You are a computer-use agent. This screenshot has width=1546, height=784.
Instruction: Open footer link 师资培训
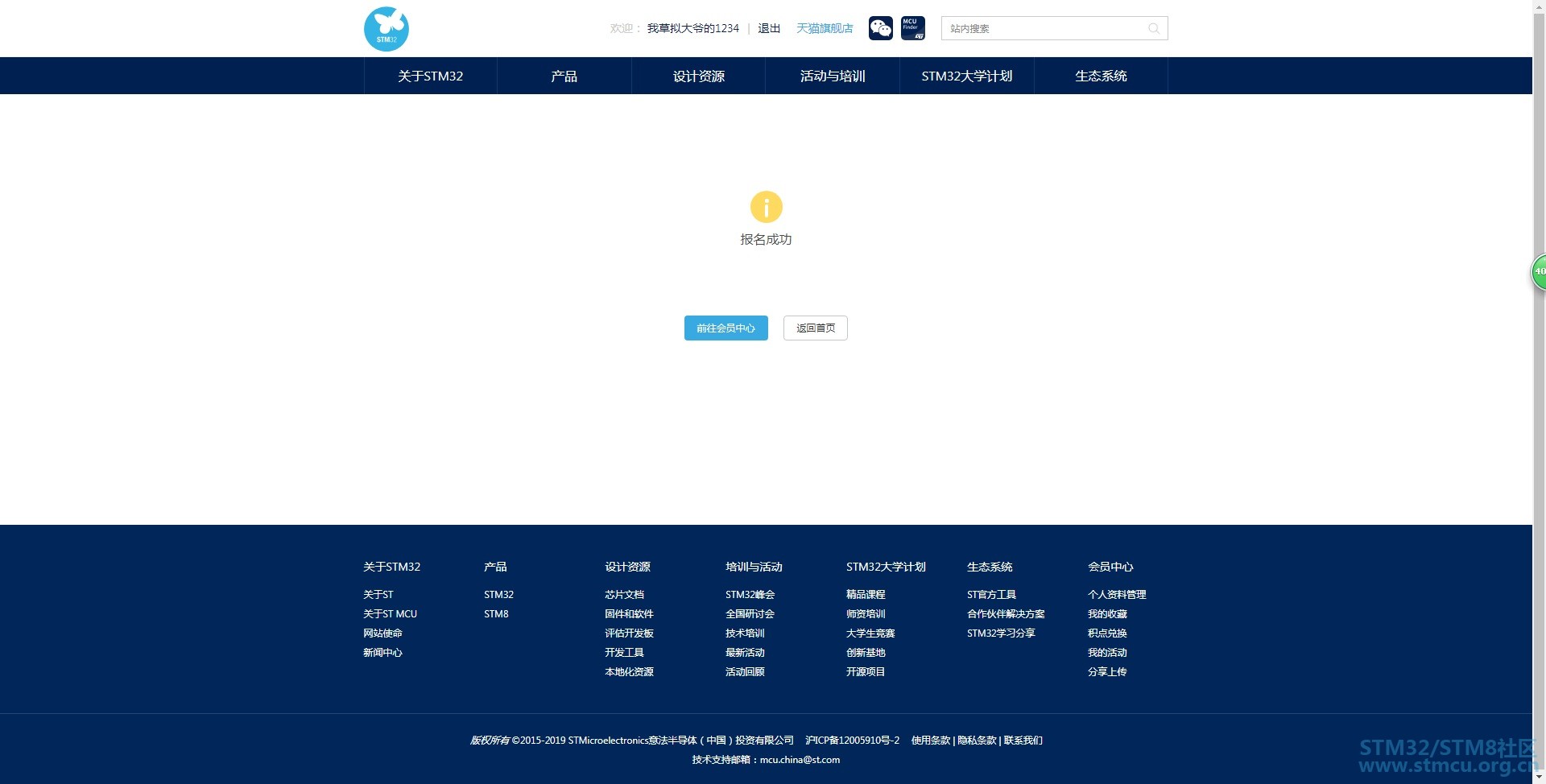coord(866,613)
